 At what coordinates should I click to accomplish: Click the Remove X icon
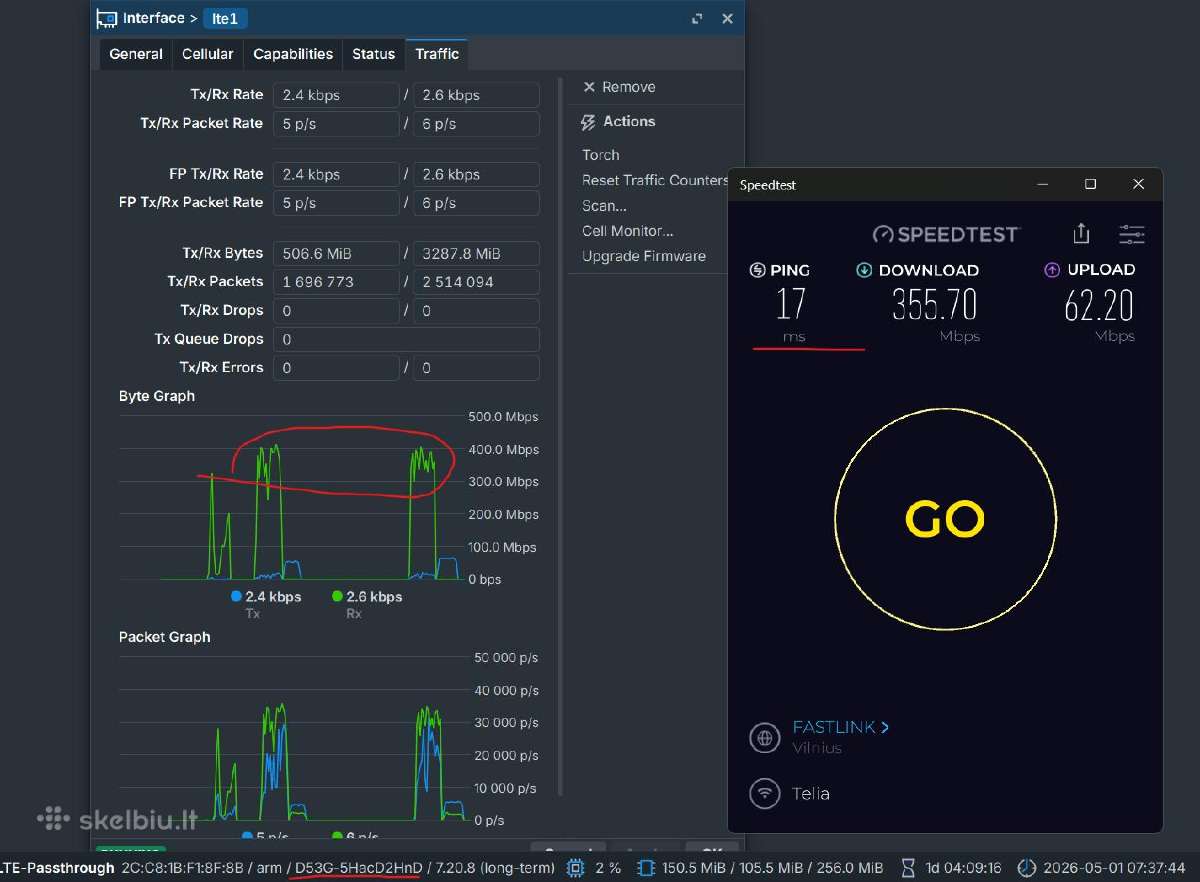pyautogui.click(x=589, y=87)
